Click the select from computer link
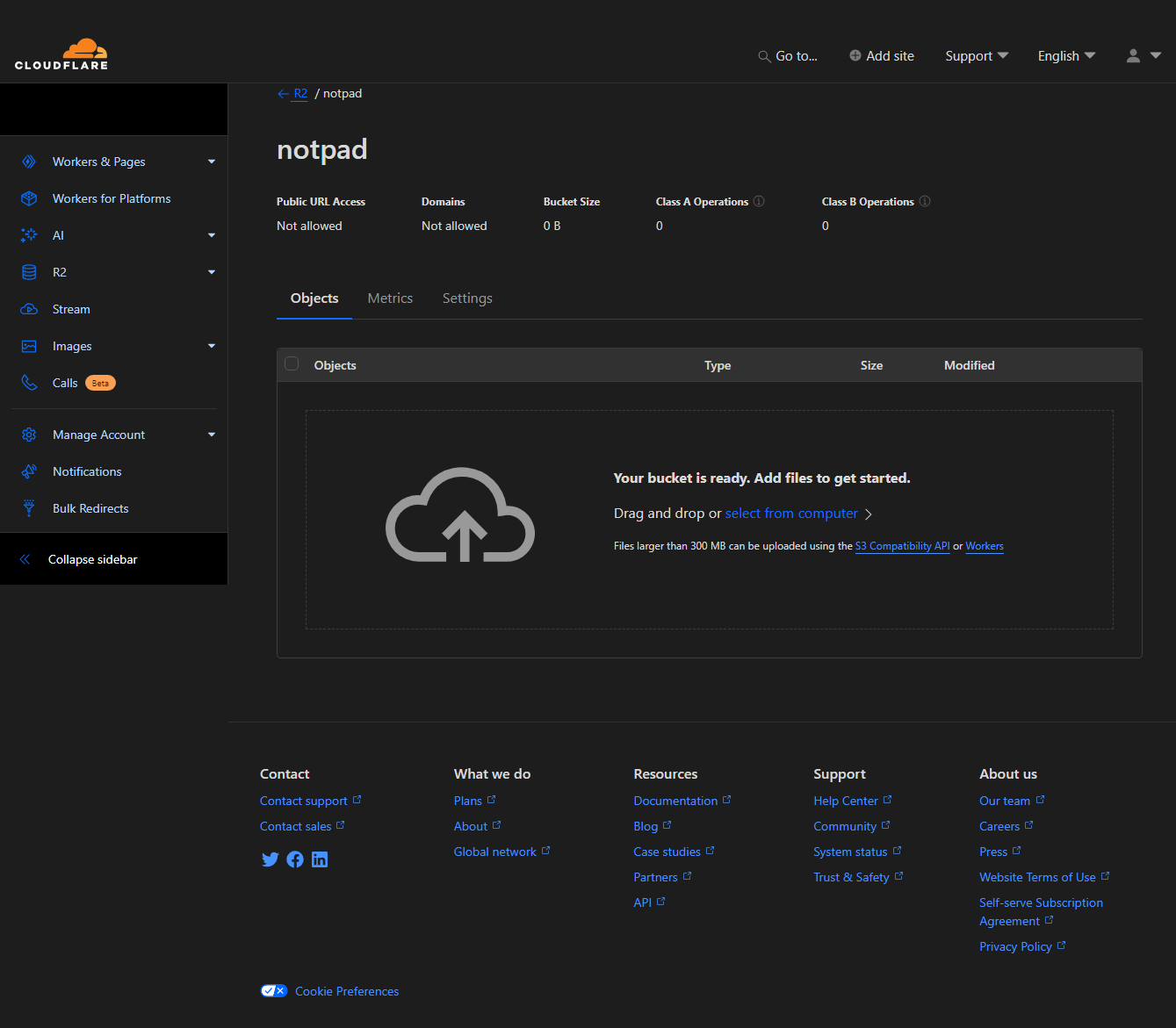Image resolution: width=1176 pixels, height=1028 pixels. 791,514
